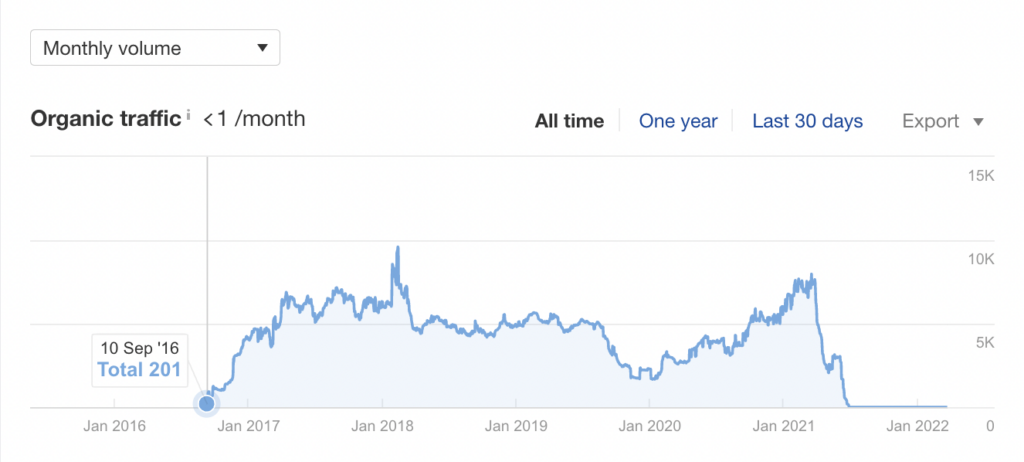Click the Jan 2022 axis label
The width and height of the screenshot is (1024, 462).
coord(917,427)
